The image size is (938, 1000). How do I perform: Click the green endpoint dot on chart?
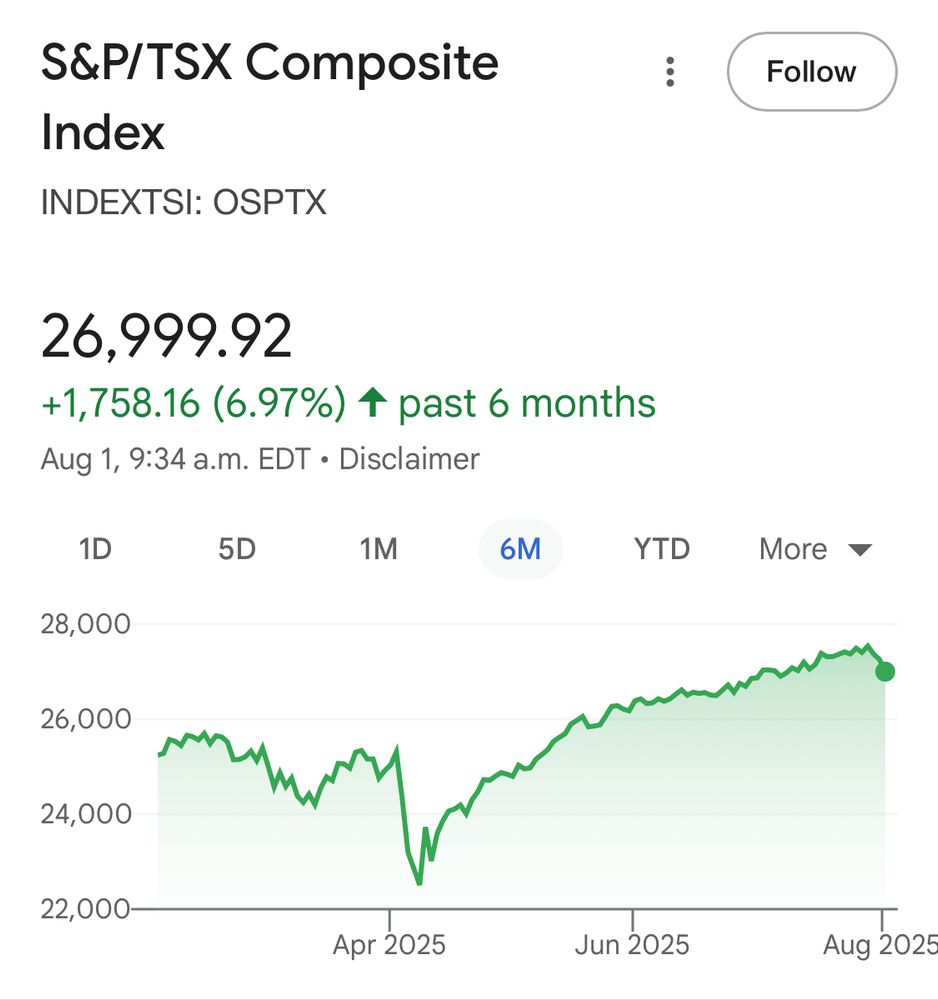click(x=884, y=672)
